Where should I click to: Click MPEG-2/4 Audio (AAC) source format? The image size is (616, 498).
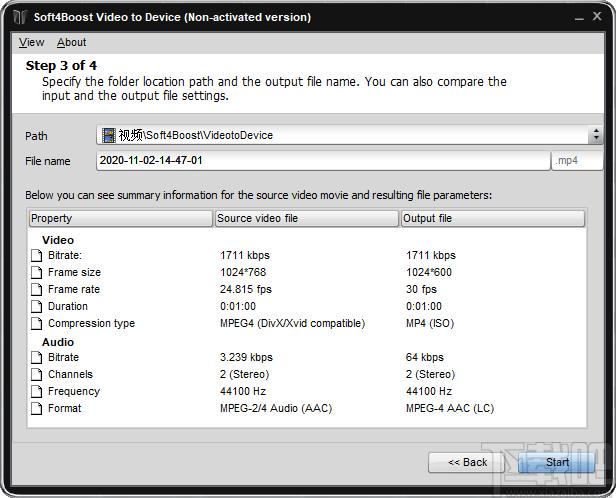[x=276, y=408]
